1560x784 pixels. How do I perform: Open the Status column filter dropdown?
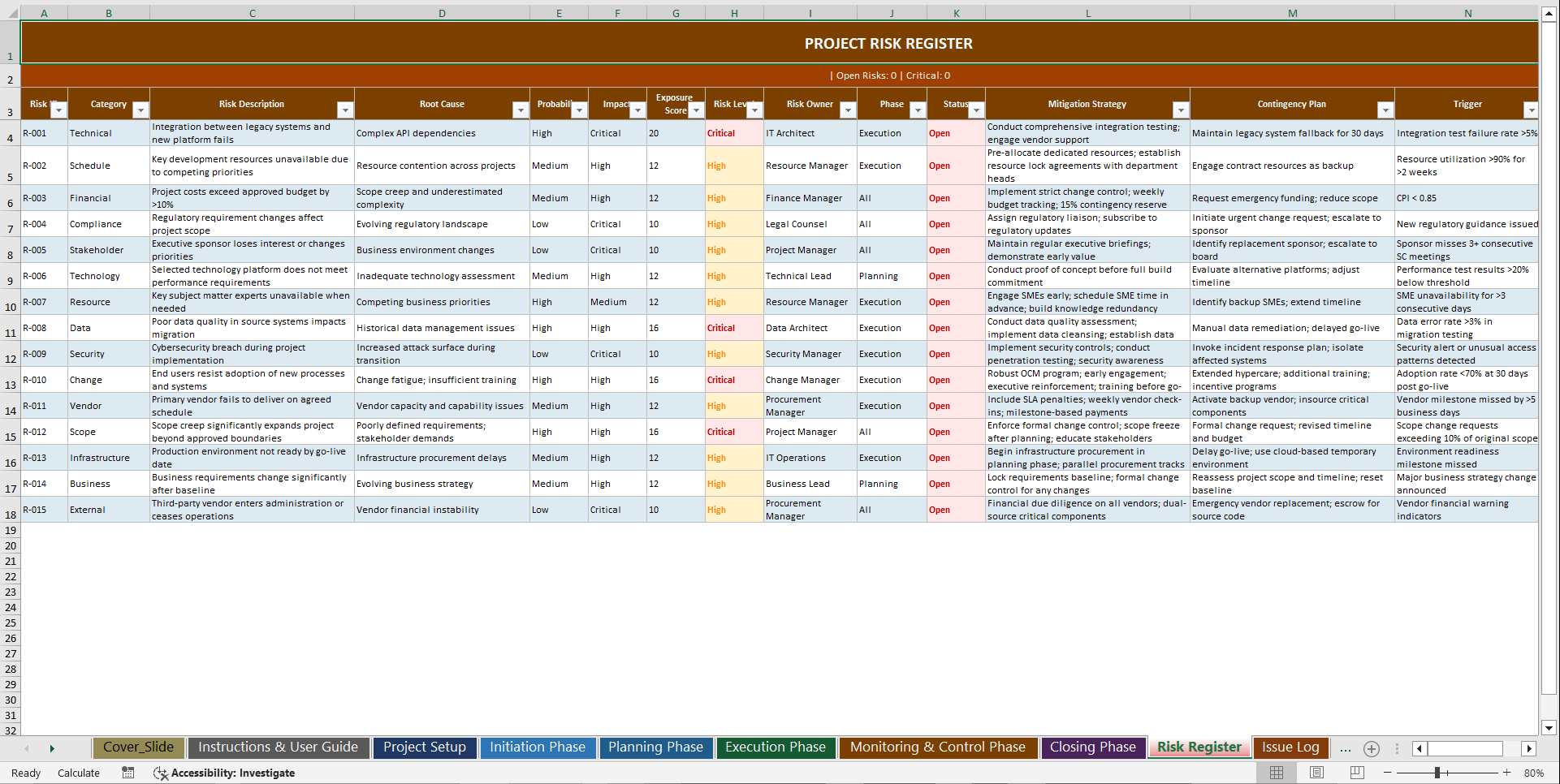976,110
